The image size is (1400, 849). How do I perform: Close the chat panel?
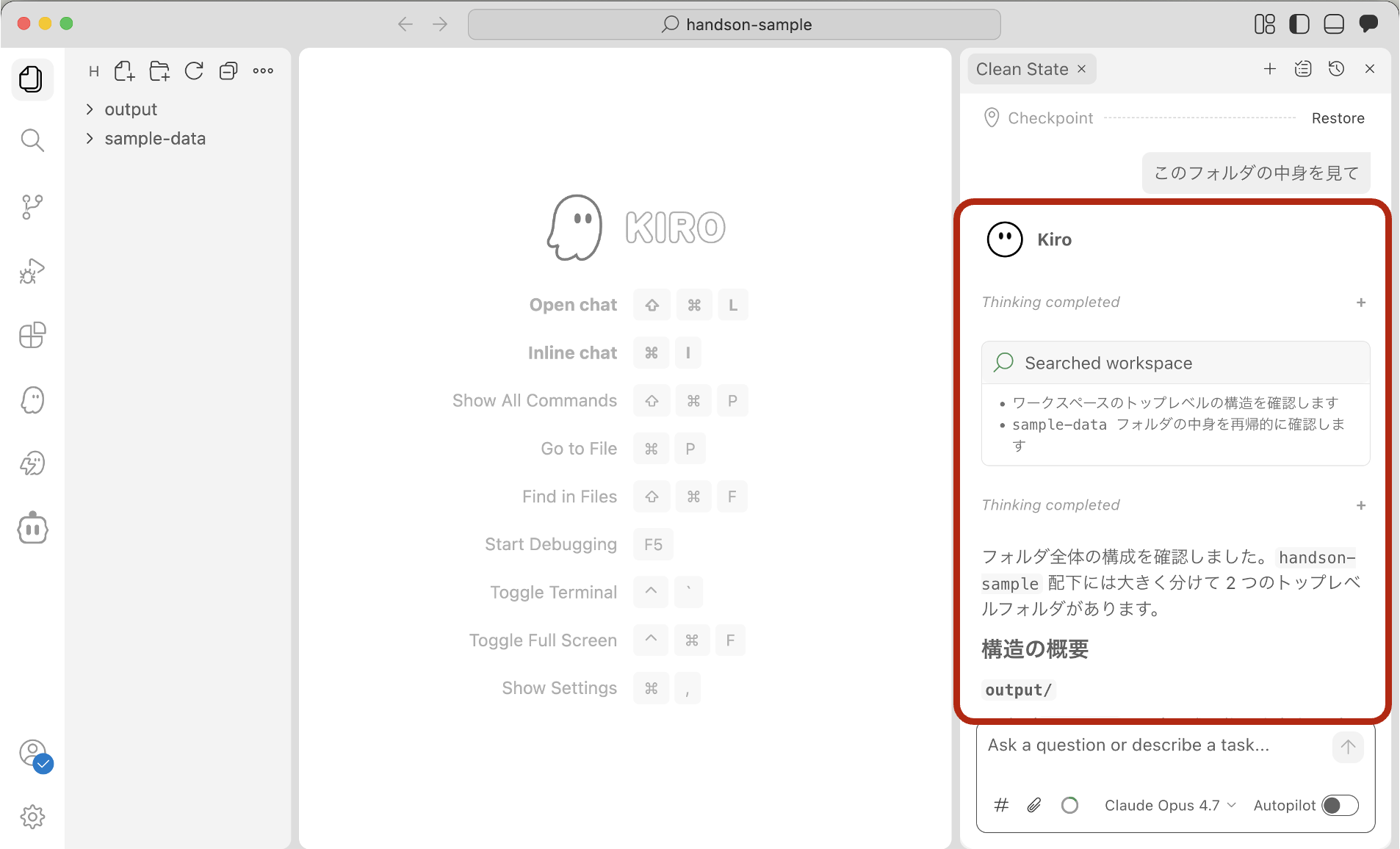(1370, 68)
